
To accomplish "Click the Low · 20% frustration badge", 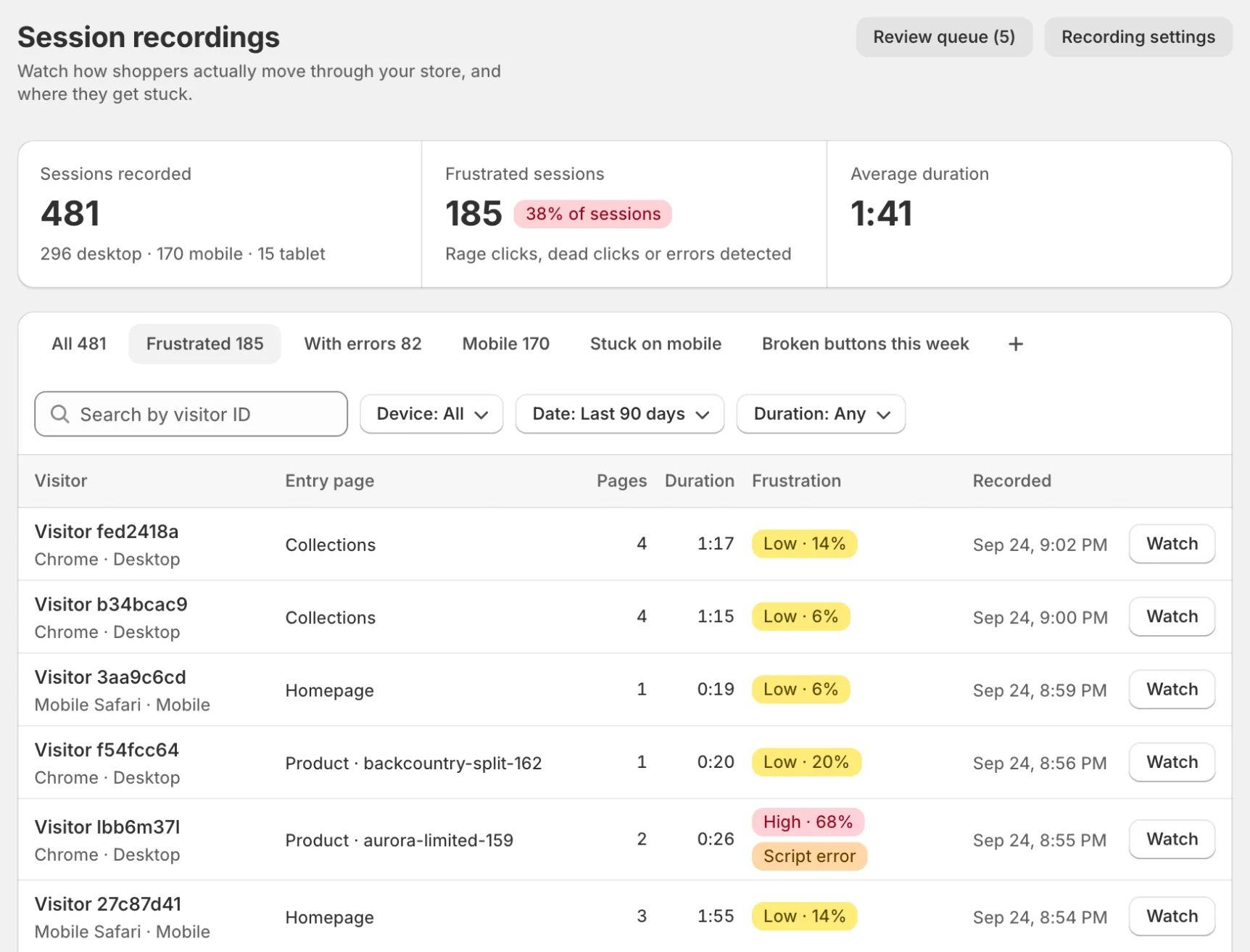I will (806, 762).
